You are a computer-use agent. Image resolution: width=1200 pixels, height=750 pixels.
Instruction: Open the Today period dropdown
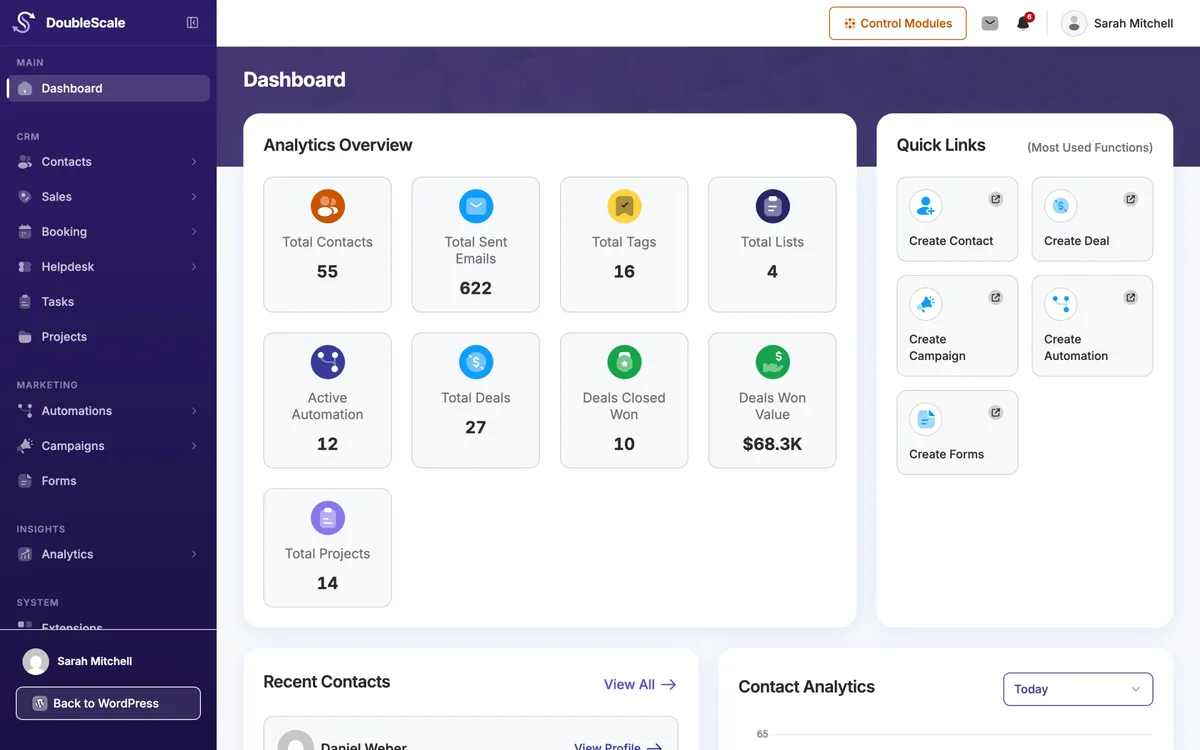[x=1078, y=689]
